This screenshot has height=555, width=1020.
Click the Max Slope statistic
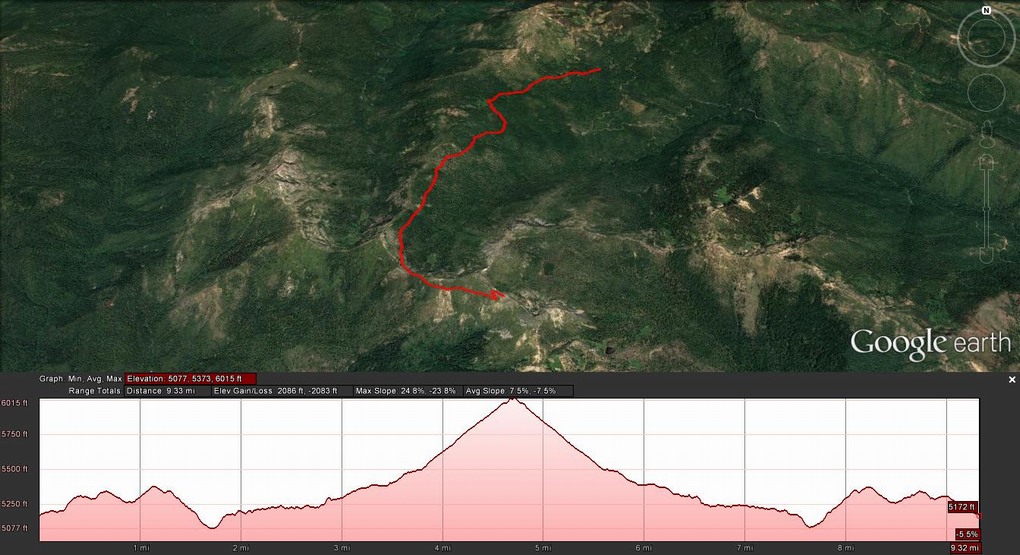[400, 391]
